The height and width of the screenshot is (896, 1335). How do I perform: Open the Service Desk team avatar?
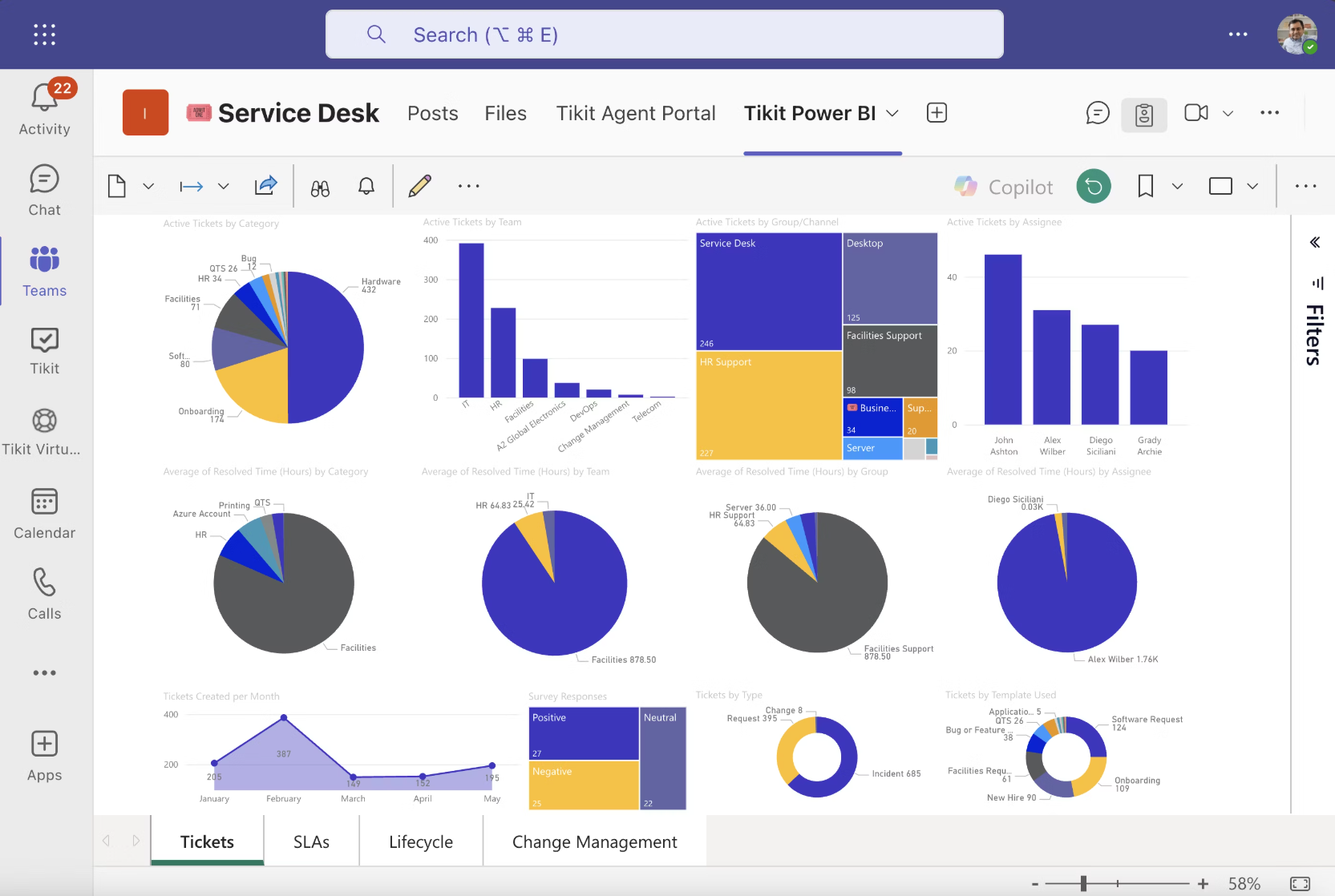click(x=145, y=112)
